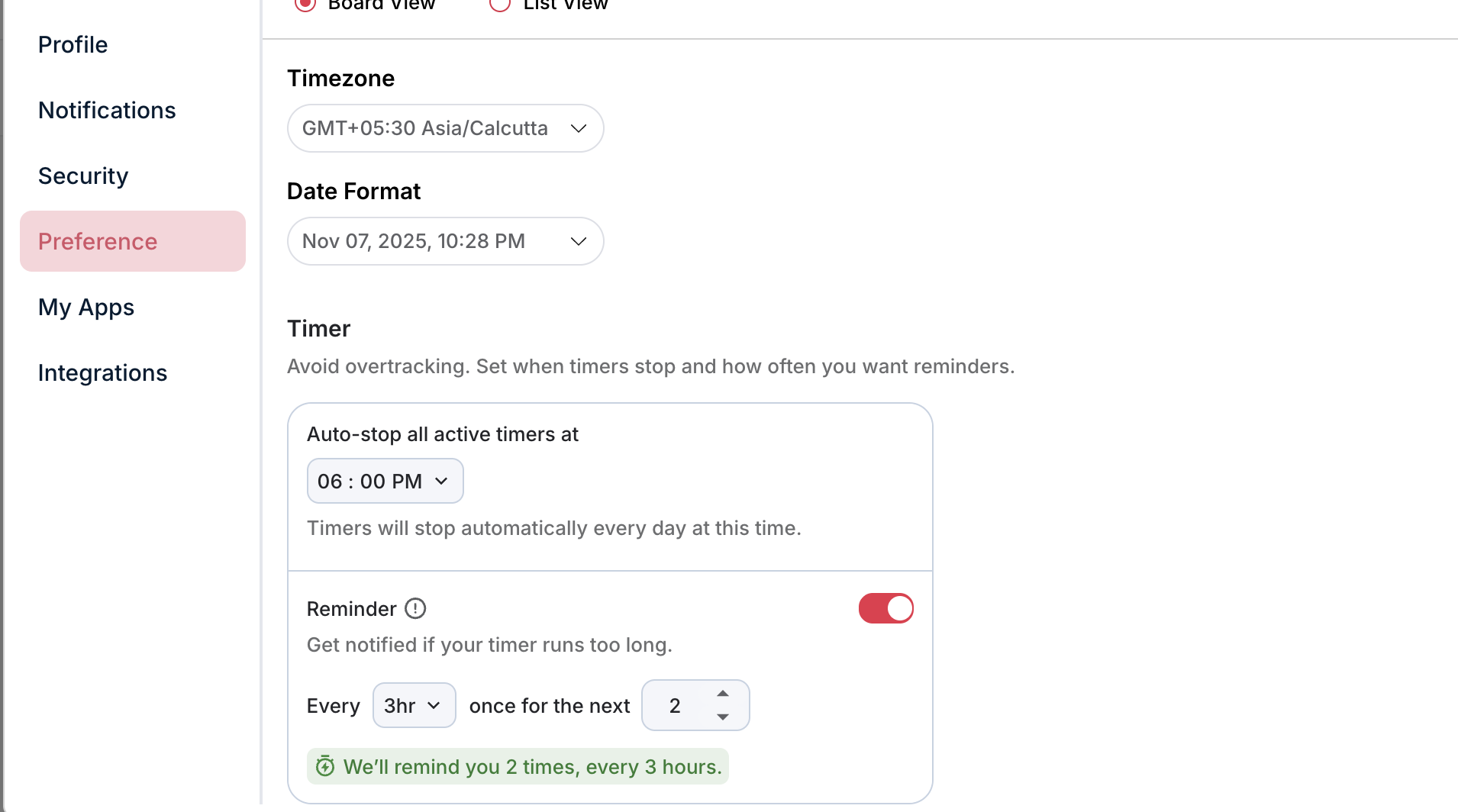Viewport: 1458px width, 812px height.
Task: Click the Timezone chevron arrow
Action: tap(579, 128)
